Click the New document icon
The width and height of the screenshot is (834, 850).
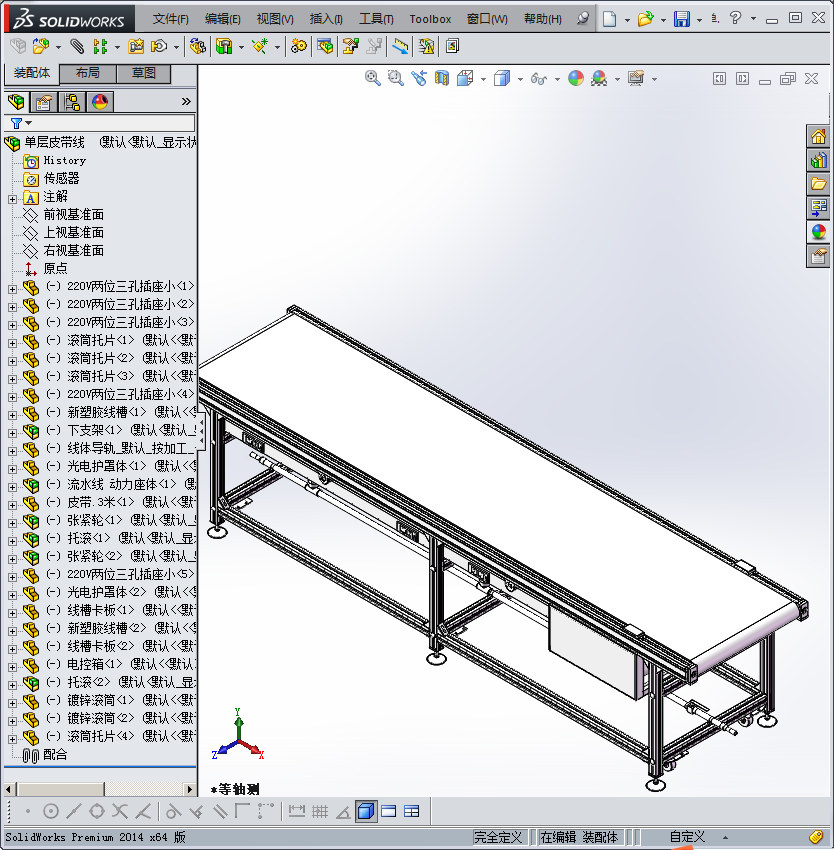pos(610,19)
